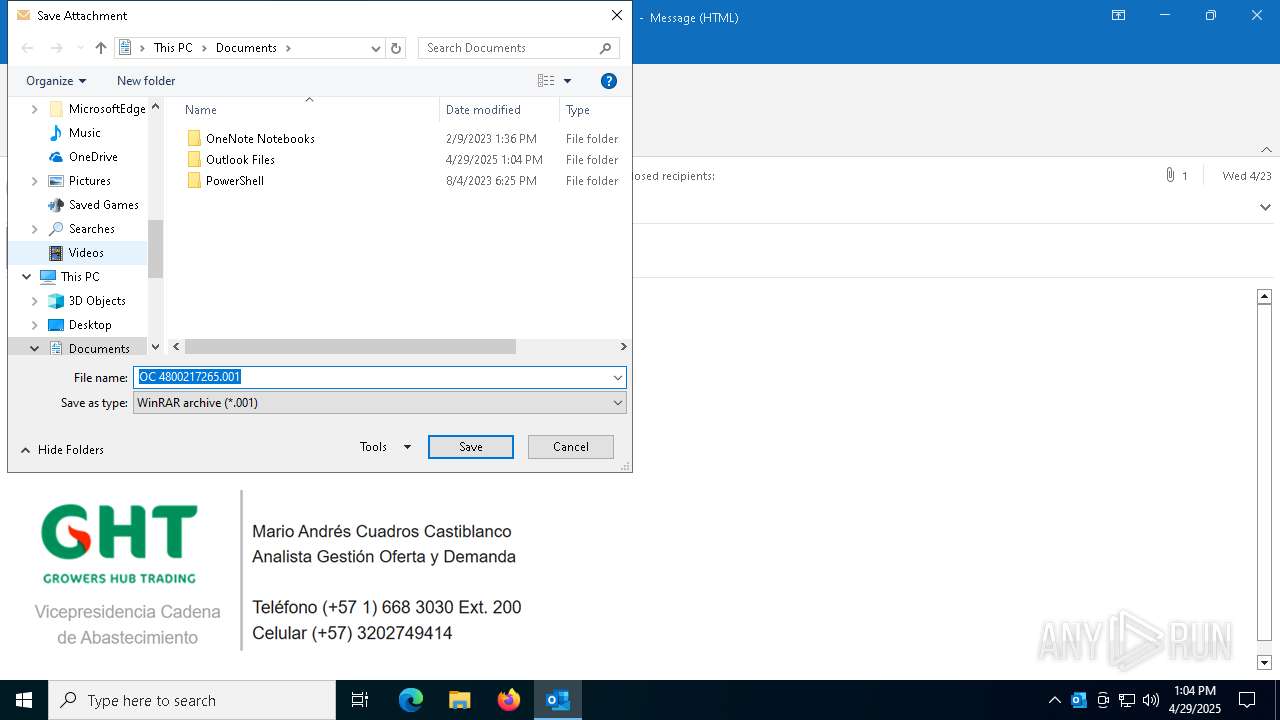Open the Windows Start menu
The width and height of the screenshot is (1280, 720).
tap(24, 700)
